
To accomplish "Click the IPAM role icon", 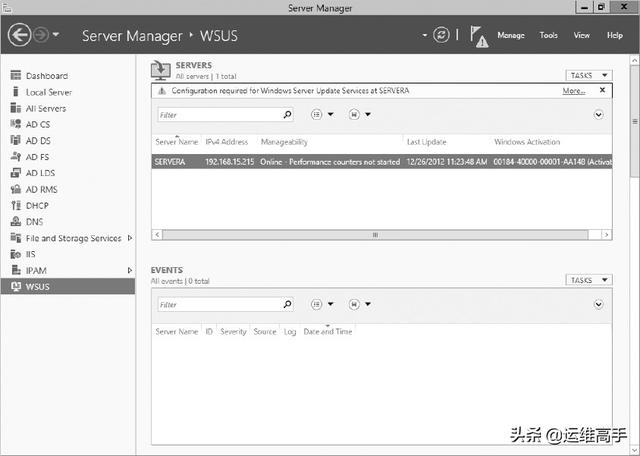I will (16, 270).
